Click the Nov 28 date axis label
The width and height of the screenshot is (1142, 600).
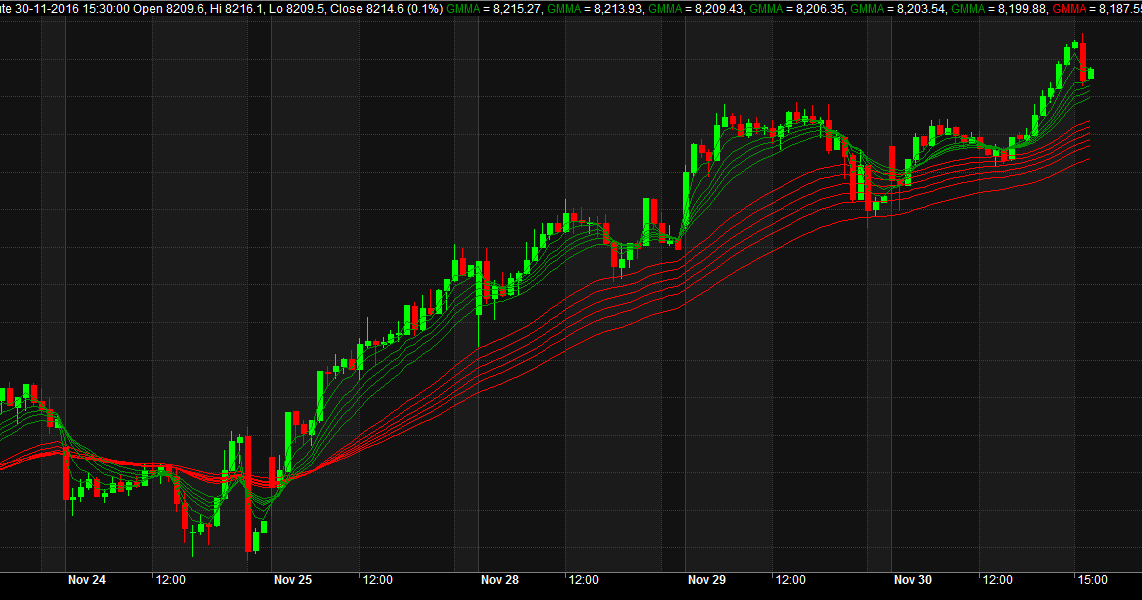tap(499, 579)
